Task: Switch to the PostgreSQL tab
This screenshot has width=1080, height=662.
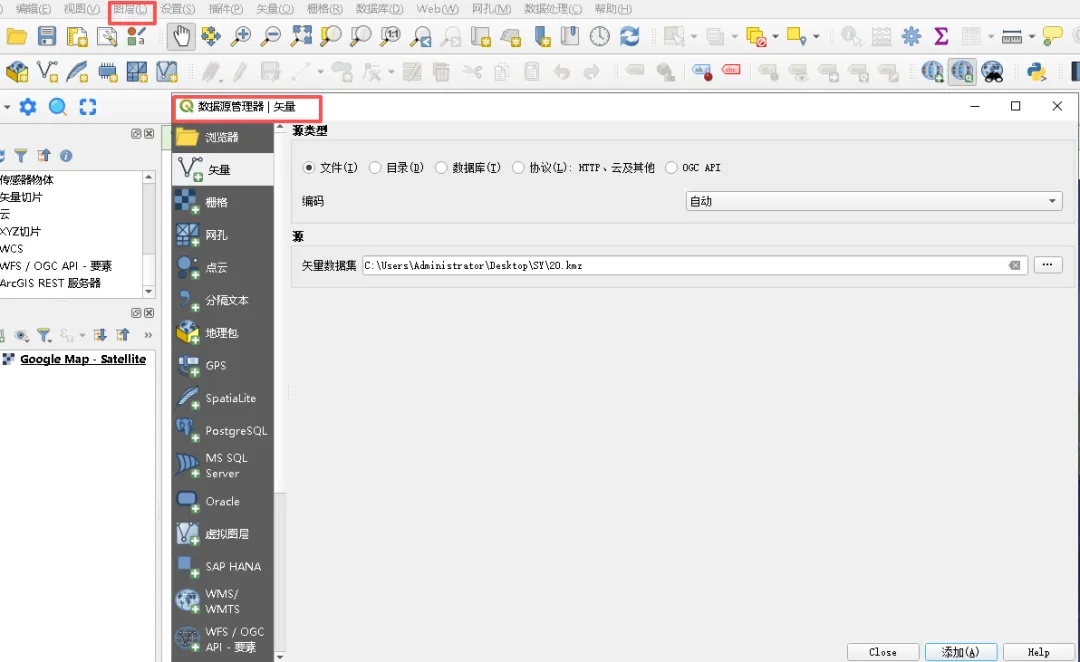Action: point(222,431)
